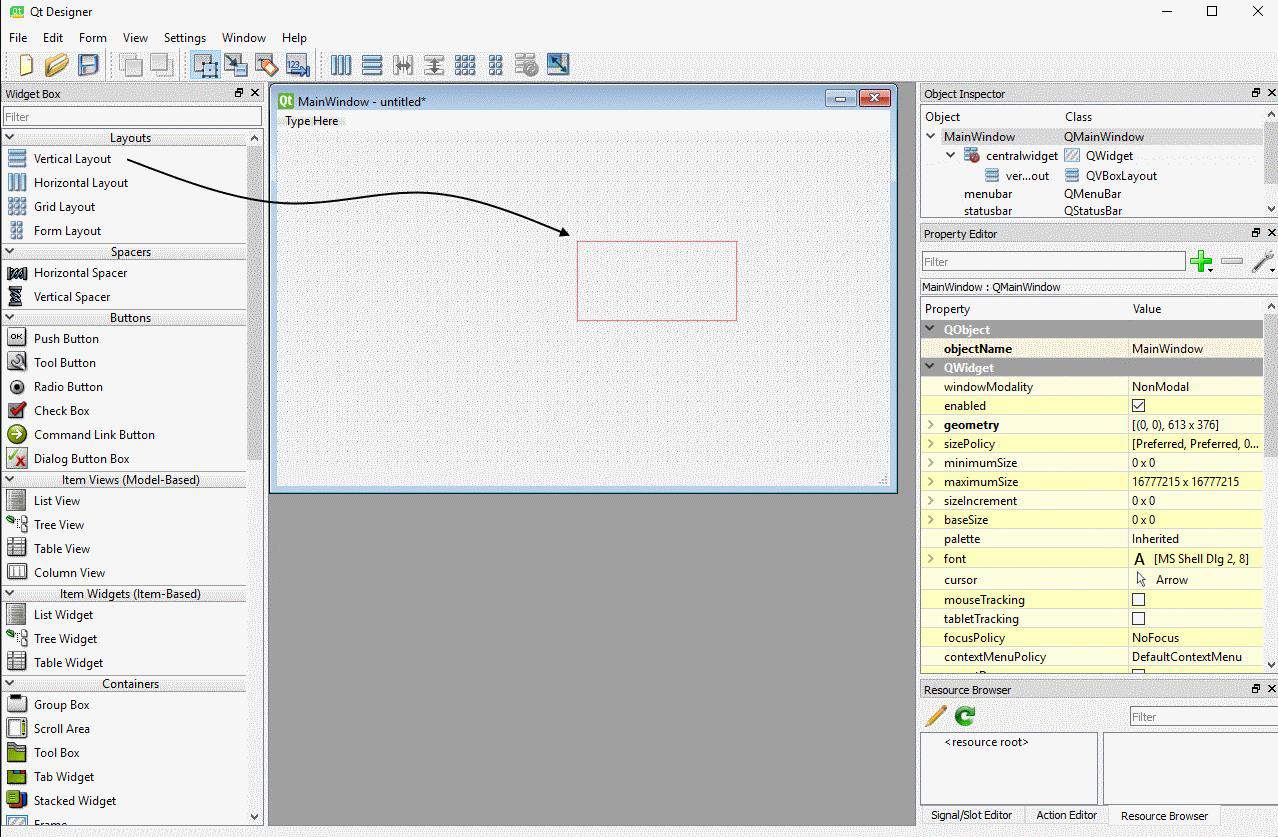This screenshot has height=837, width=1278.
Task: Enable the tabletTracking checkbox
Action: pos(1138,619)
